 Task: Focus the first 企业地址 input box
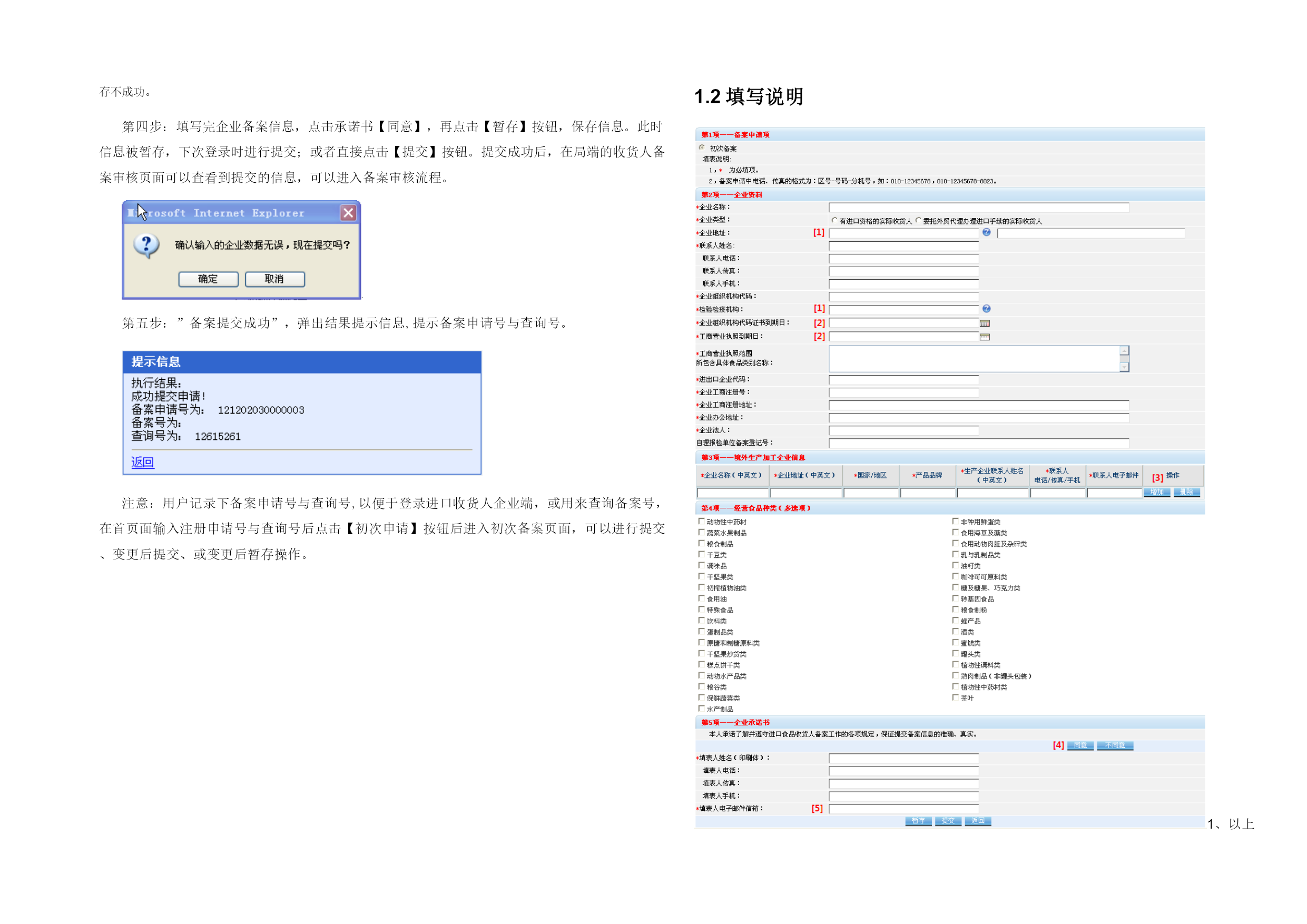903,233
